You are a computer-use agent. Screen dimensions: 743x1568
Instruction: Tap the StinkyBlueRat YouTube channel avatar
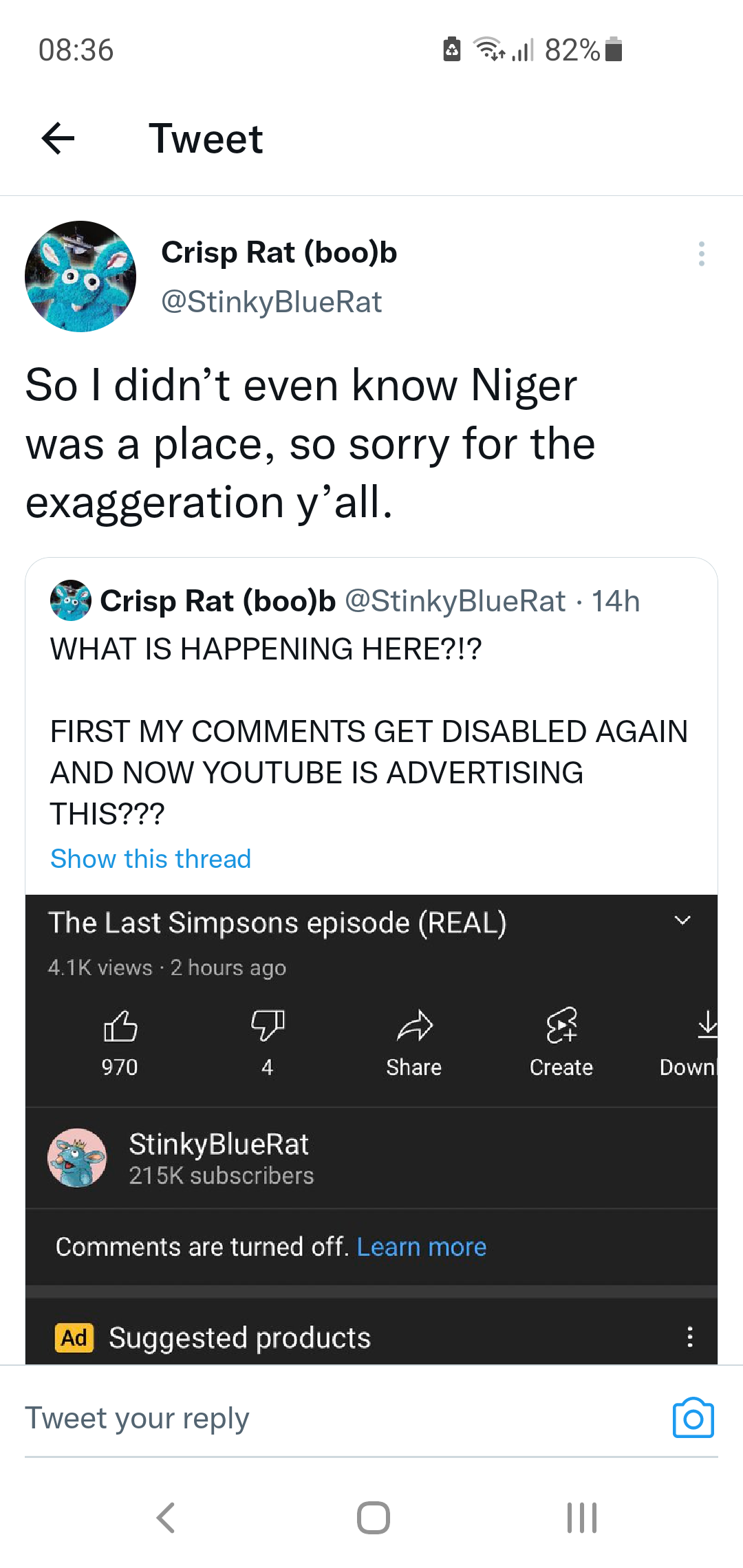click(x=77, y=1157)
